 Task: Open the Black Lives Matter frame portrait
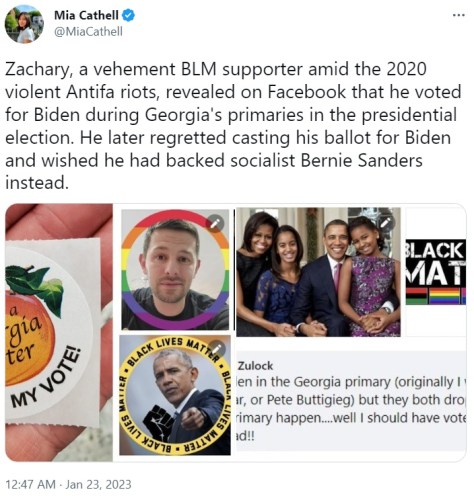pos(175,395)
